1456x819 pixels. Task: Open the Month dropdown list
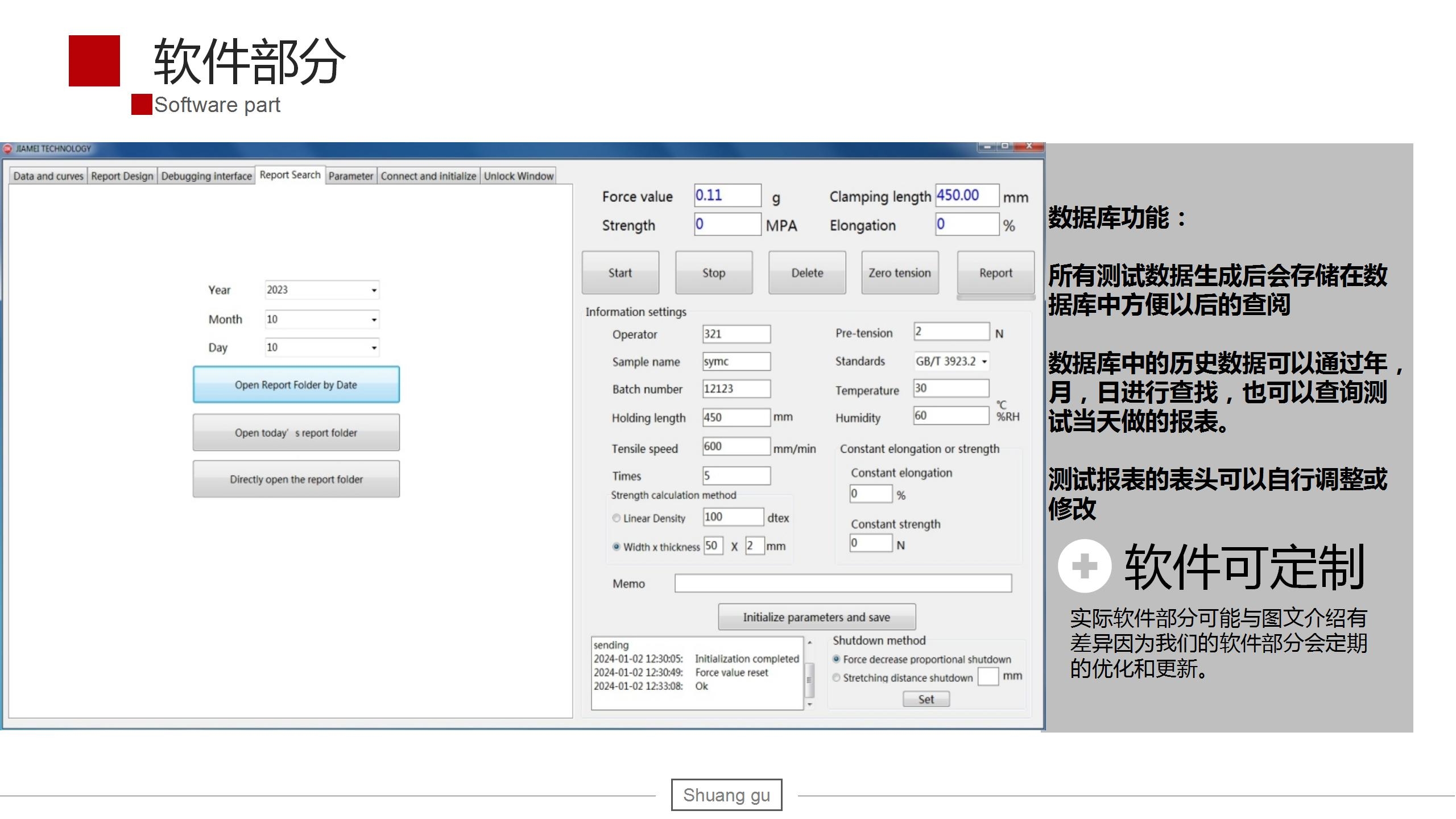[x=374, y=320]
